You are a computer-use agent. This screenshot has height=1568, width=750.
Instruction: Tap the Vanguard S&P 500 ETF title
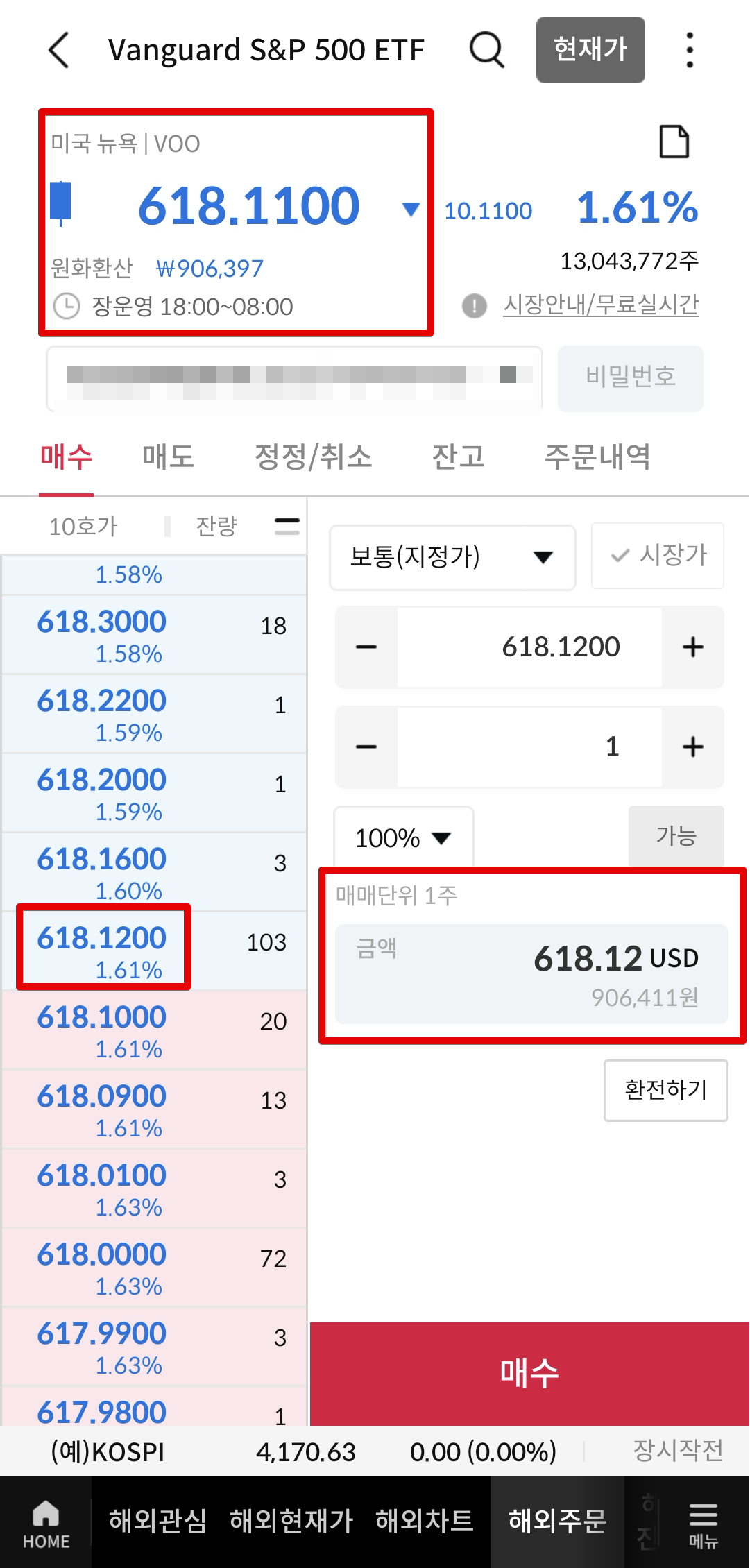click(266, 50)
